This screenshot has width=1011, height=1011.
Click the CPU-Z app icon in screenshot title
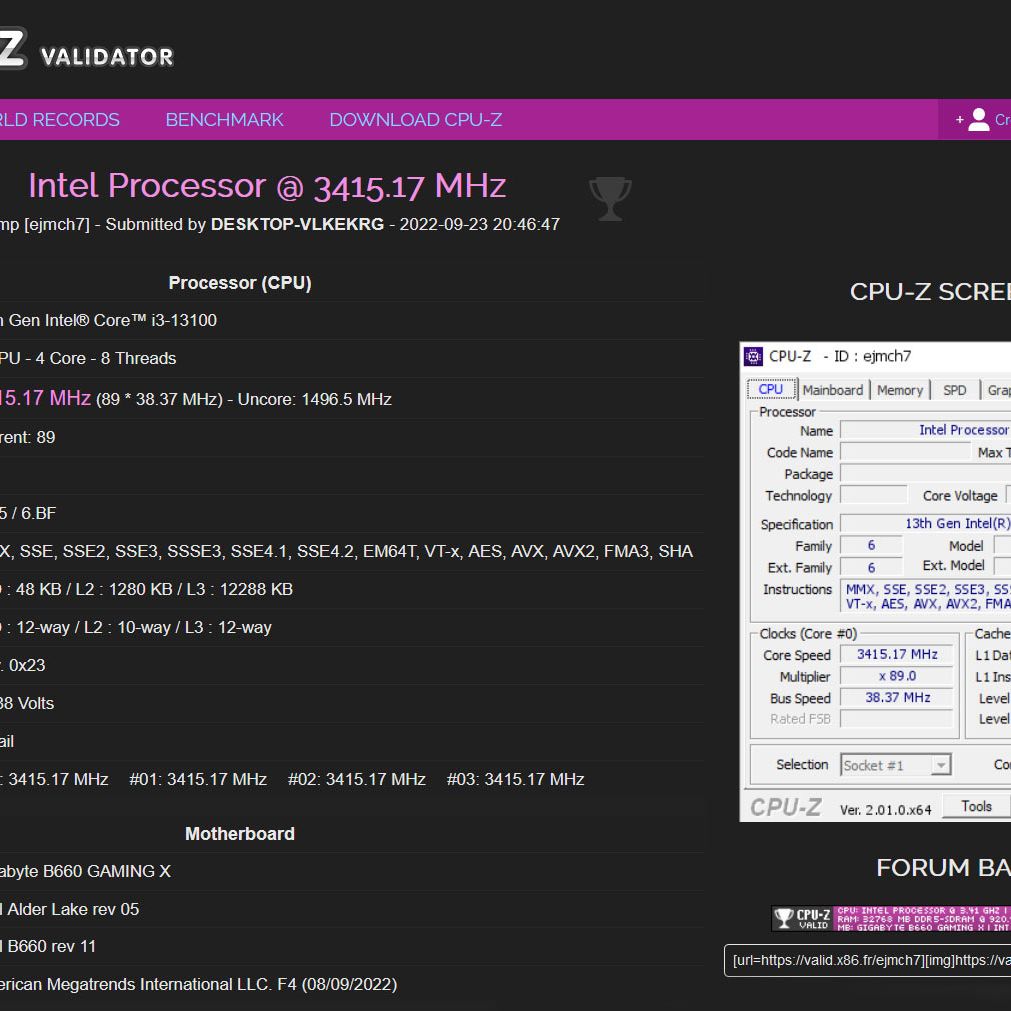[x=753, y=357]
